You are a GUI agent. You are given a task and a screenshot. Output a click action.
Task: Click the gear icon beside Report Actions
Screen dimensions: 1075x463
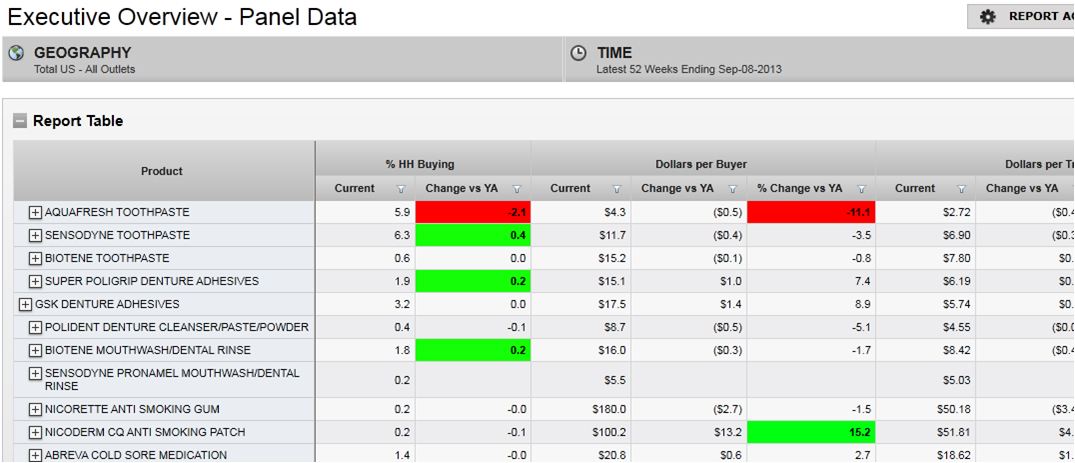pyautogui.click(x=988, y=17)
